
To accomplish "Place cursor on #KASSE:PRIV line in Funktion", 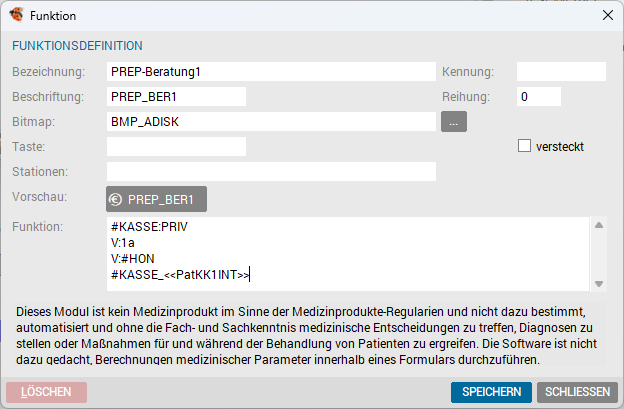I will point(149,227).
